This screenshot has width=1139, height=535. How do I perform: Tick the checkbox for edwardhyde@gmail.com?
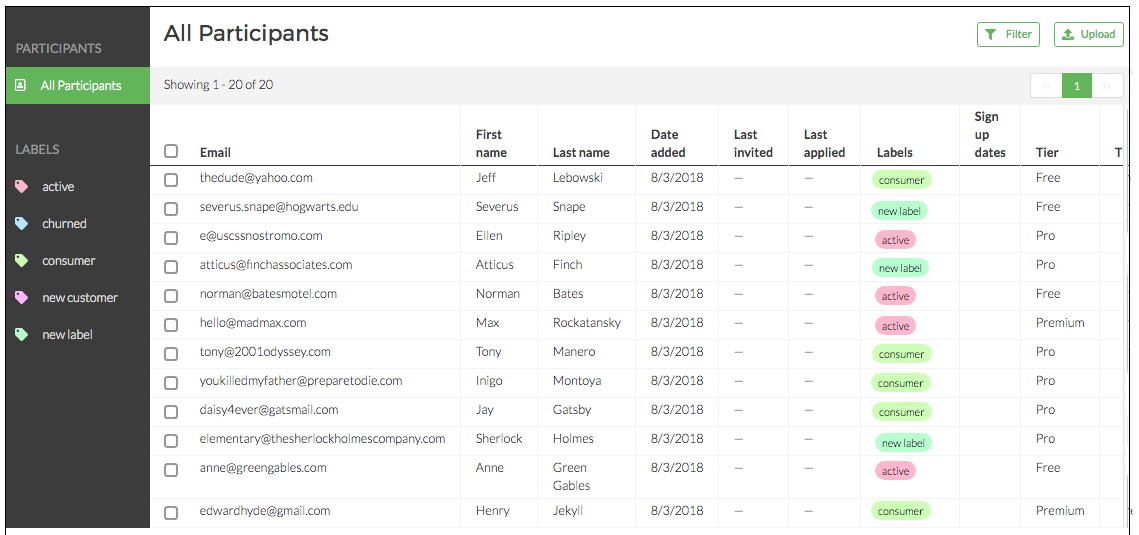click(171, 513)
